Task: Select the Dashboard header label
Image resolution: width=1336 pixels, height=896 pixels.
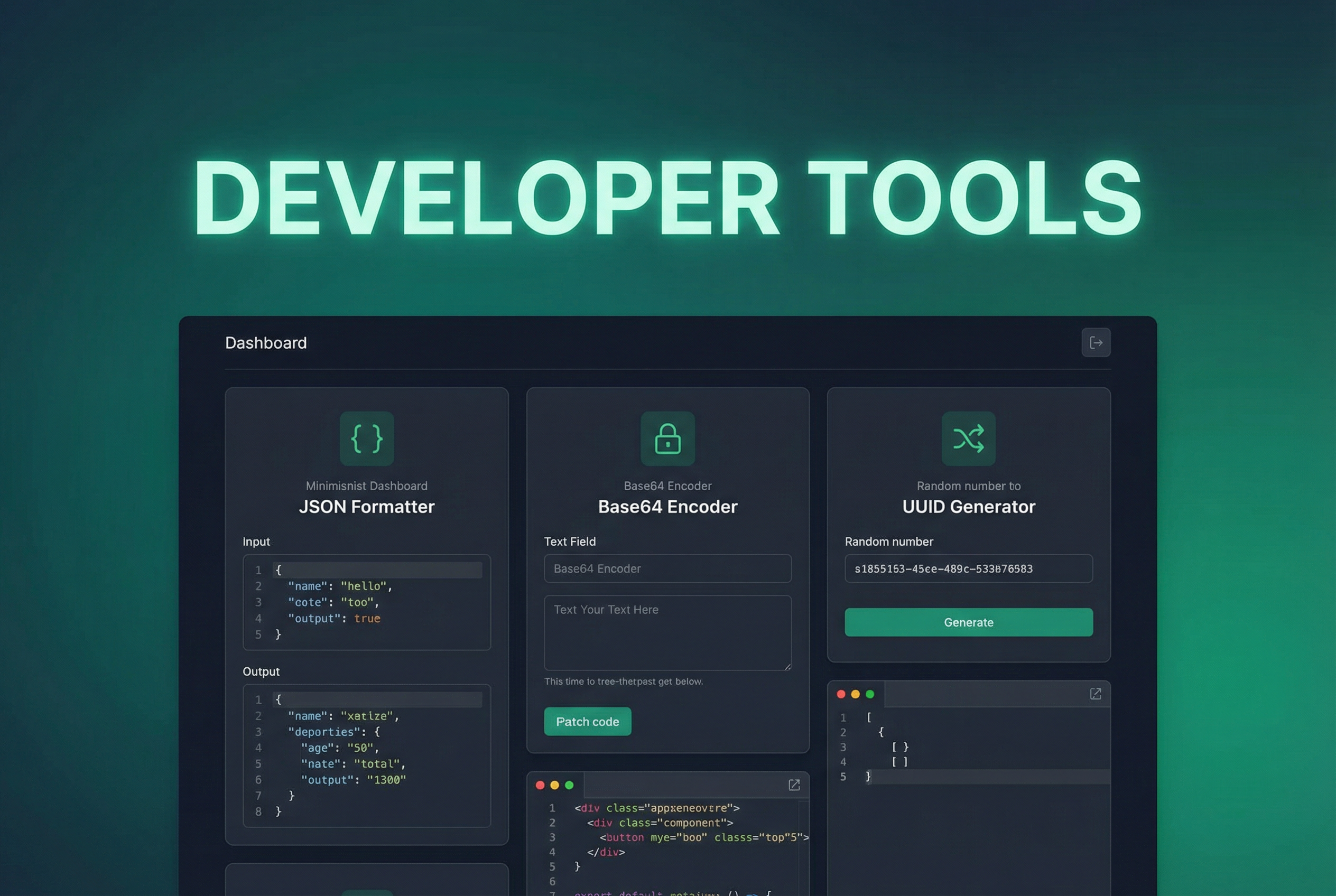Action: coord(266,342)
